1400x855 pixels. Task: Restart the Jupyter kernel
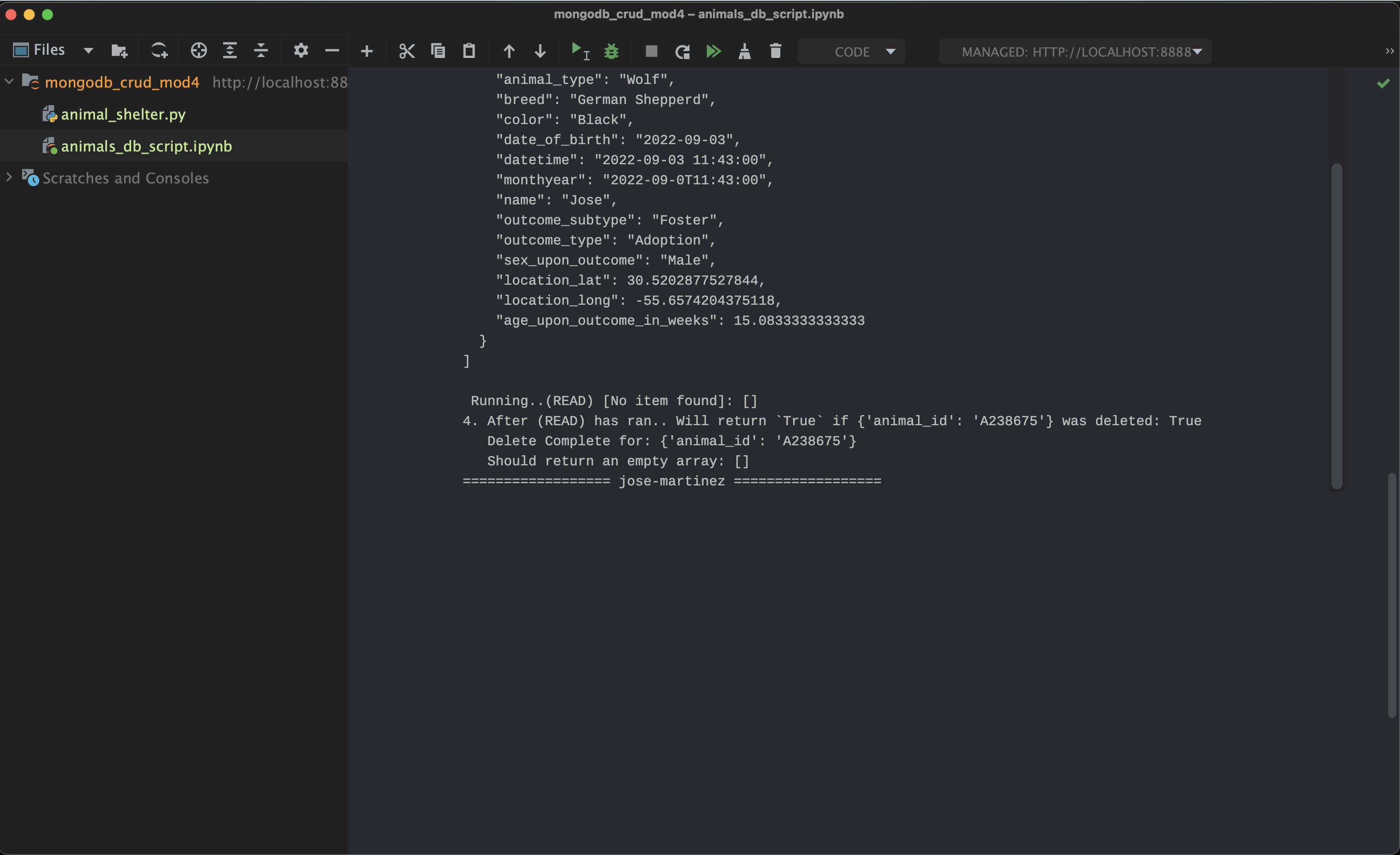[x=682, y=51]
